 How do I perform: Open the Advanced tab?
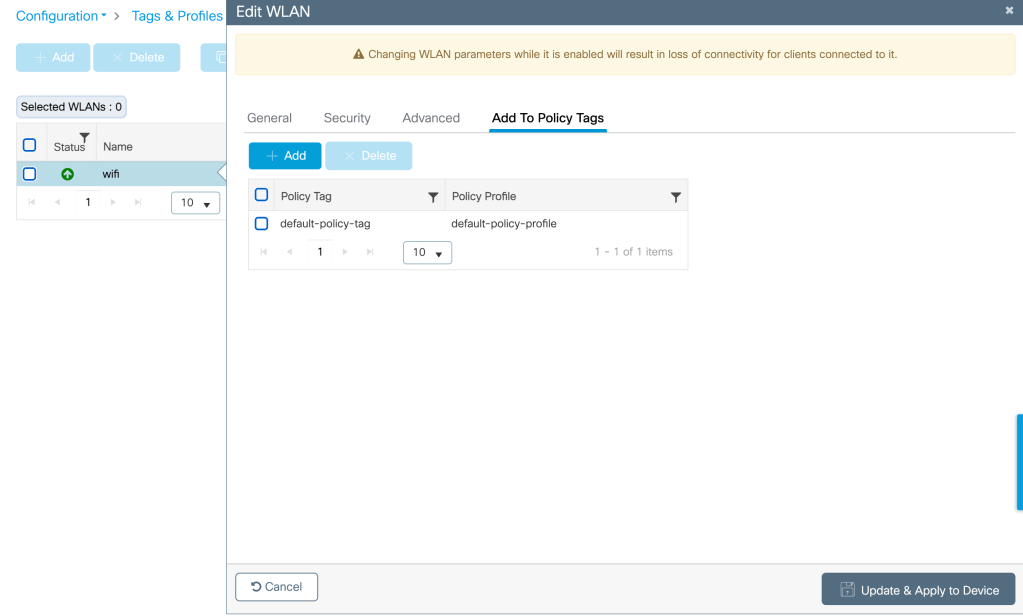pyautogui.click(x=431, y=118)
